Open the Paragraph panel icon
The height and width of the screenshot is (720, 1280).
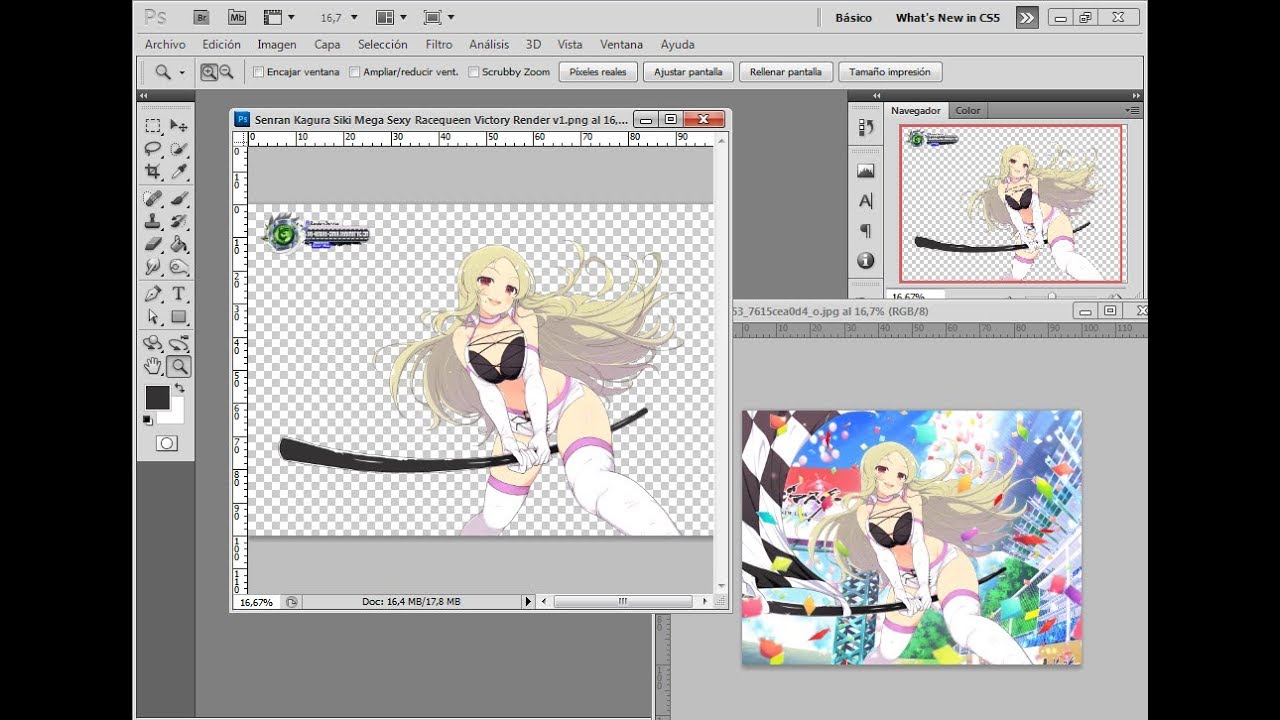click(x=866, y=231)
